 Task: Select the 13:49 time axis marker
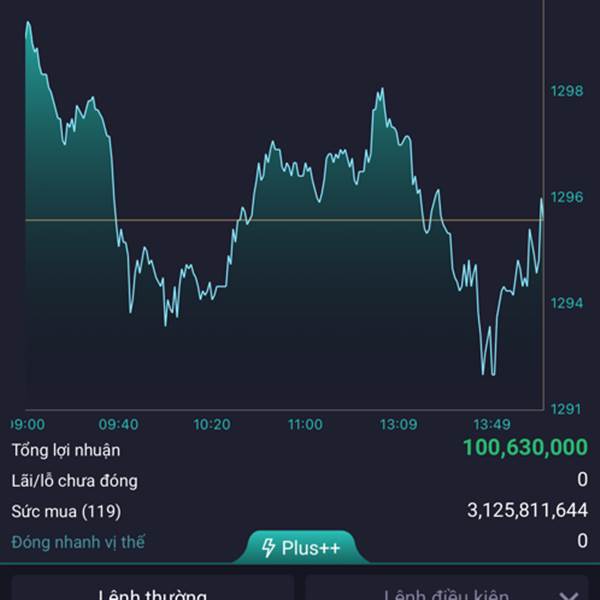coord(492,424)
